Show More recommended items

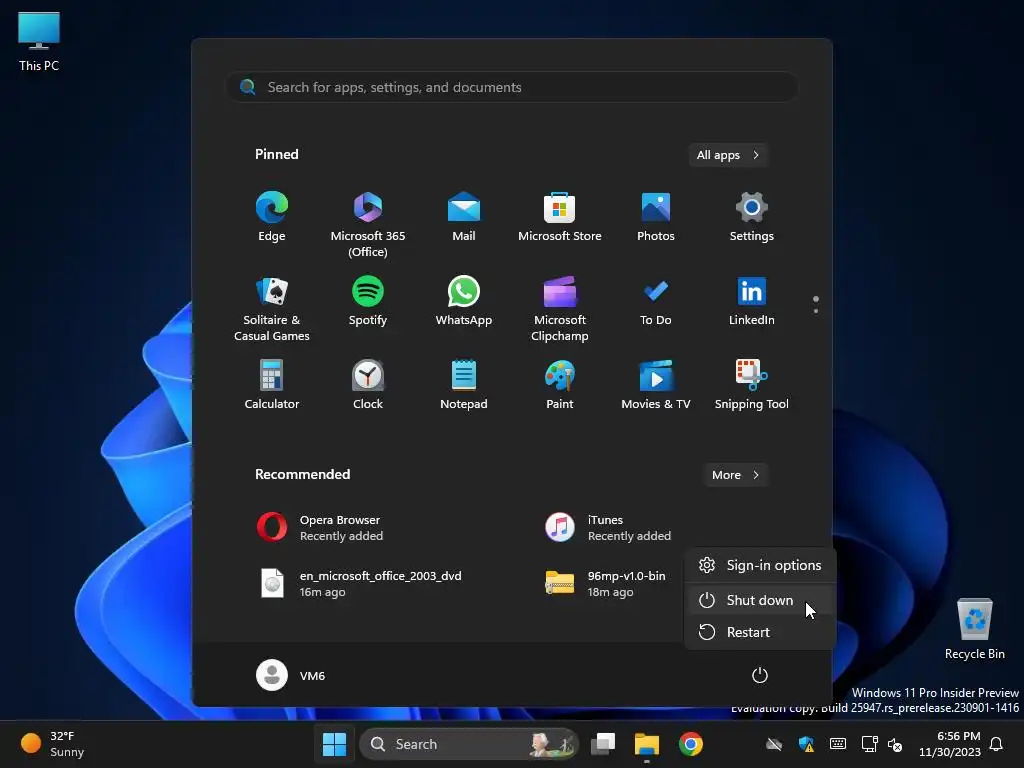736,475
